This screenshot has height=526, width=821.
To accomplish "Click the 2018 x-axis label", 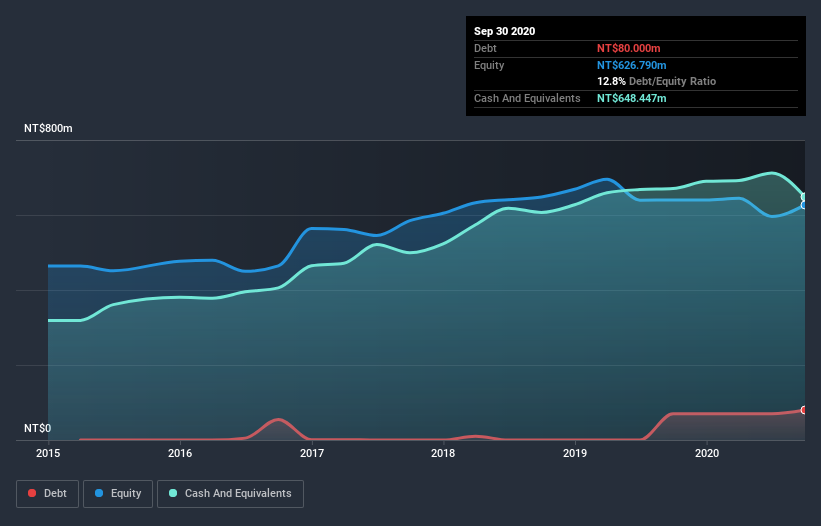I will (x=443, y=453).
